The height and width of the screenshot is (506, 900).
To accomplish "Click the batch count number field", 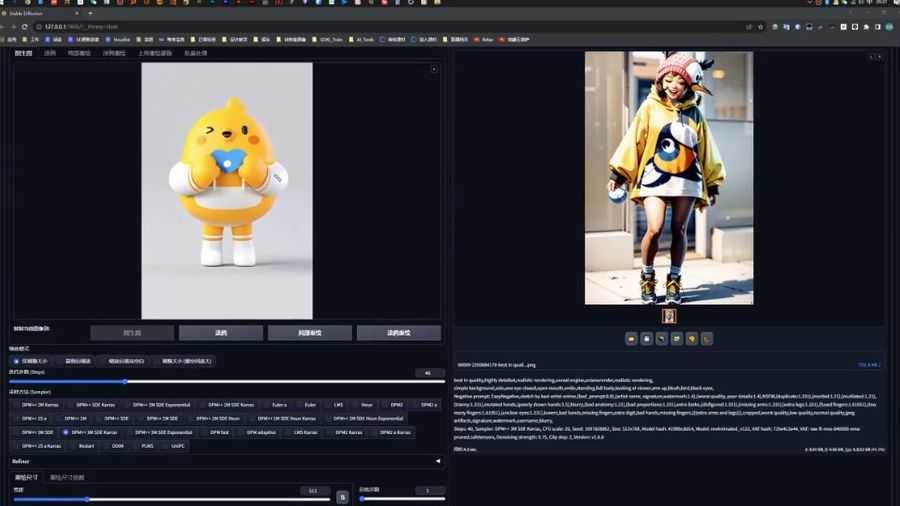I will point(430,491).
